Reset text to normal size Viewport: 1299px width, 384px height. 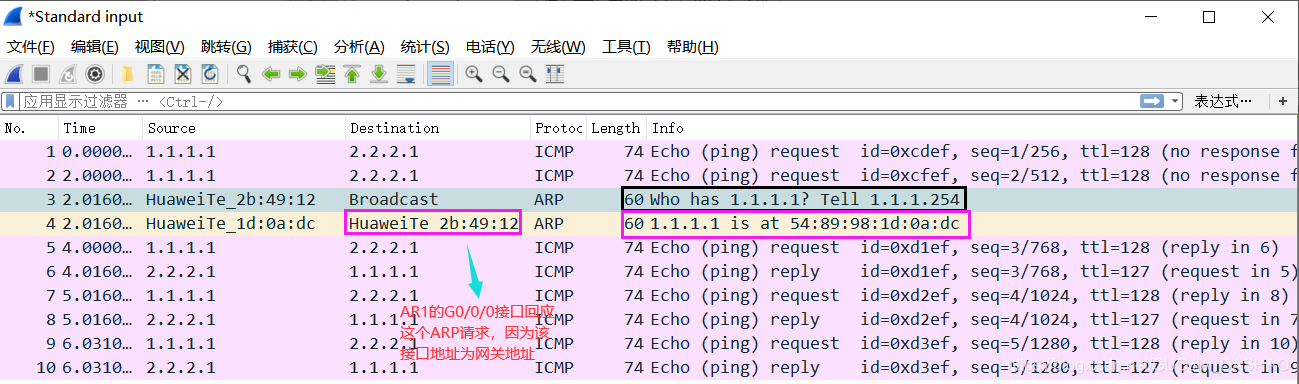527,74
